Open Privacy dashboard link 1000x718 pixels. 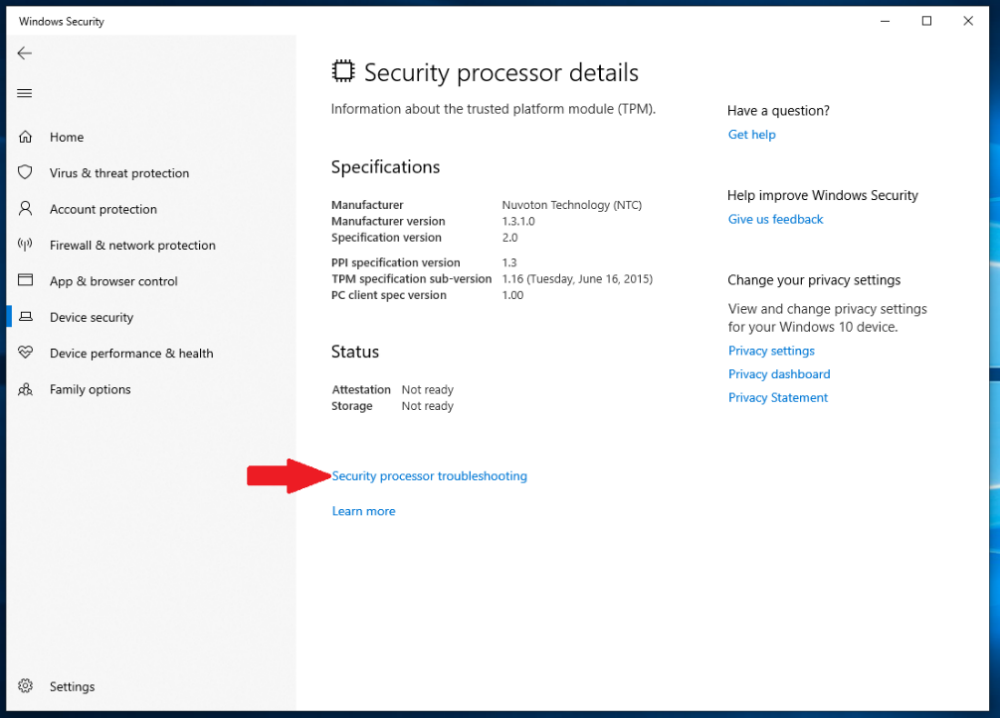click(779, 374)
